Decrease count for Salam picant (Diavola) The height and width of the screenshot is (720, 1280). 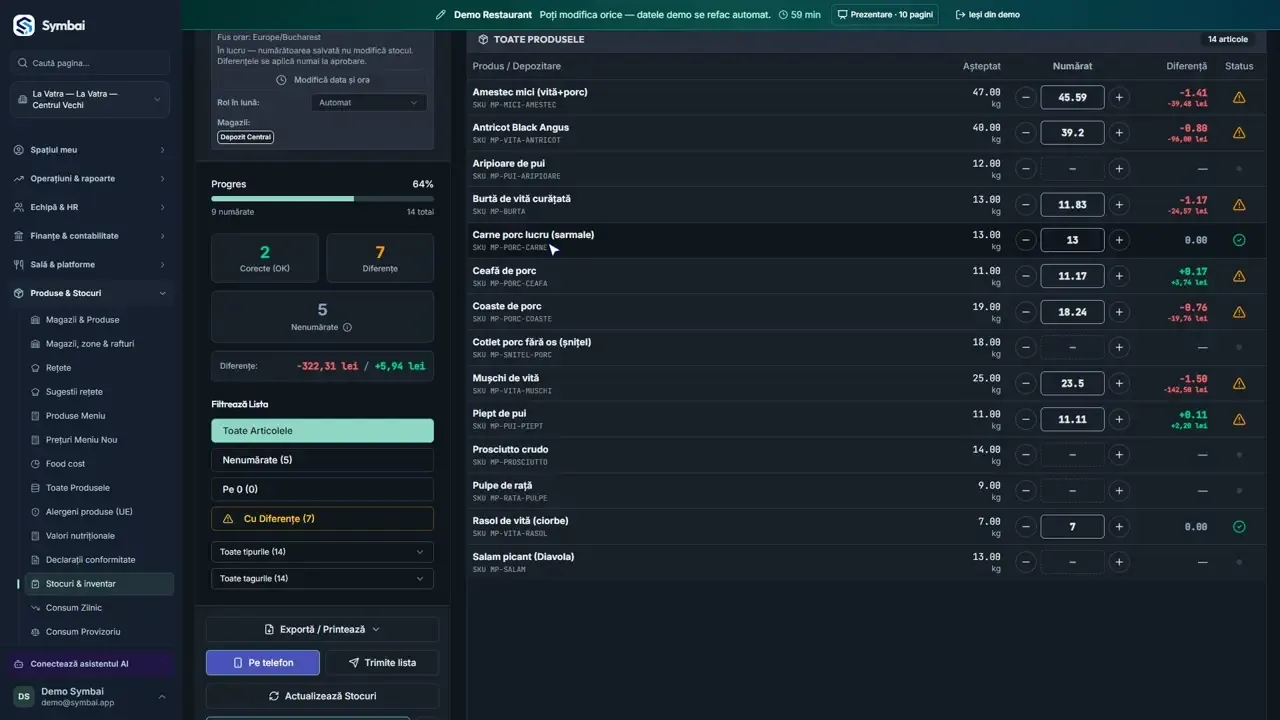1025,562
